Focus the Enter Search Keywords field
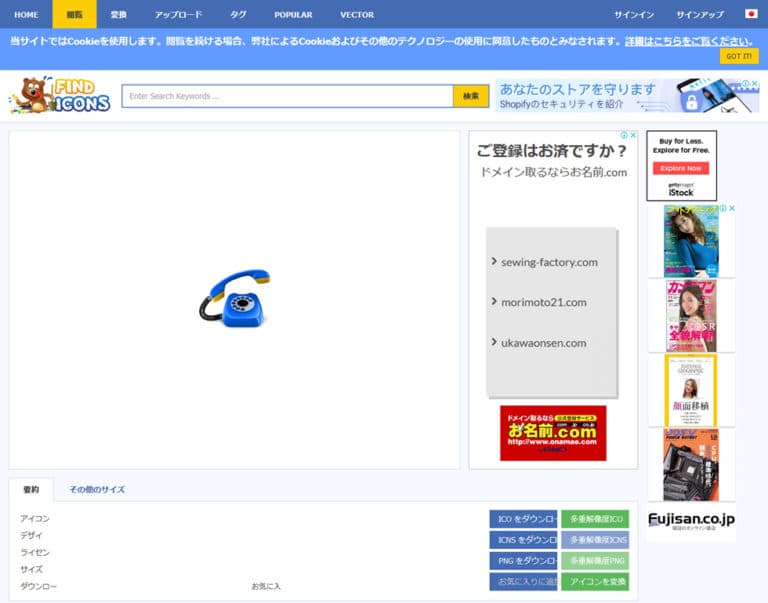Screen dimensions: 768x603 [287, 96]
